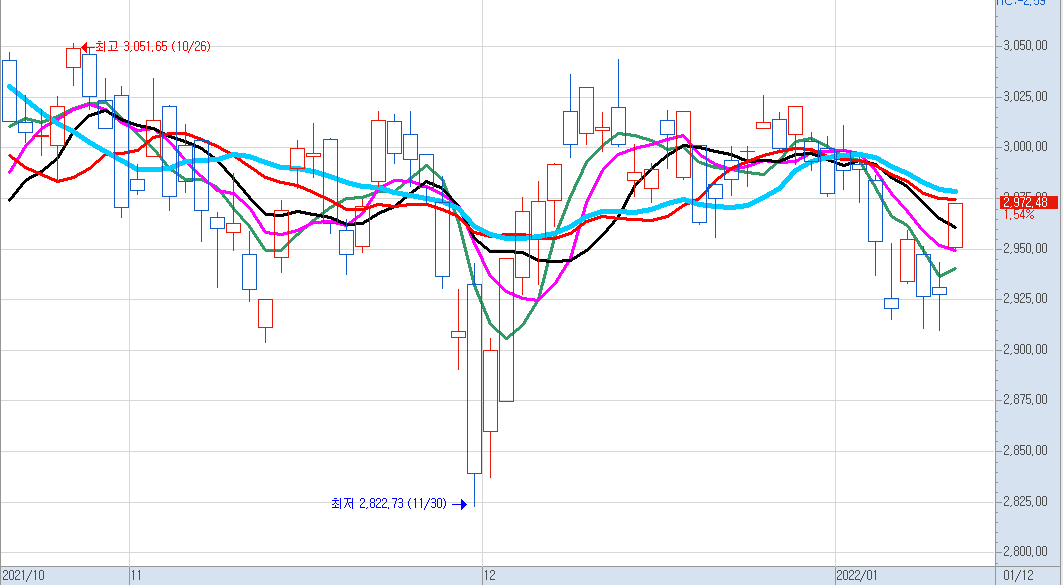Click the 최저 2,822.73 (11/30) low annotation
The height and width of the screenshot is (585, 1063).
(x=388, y=504)
